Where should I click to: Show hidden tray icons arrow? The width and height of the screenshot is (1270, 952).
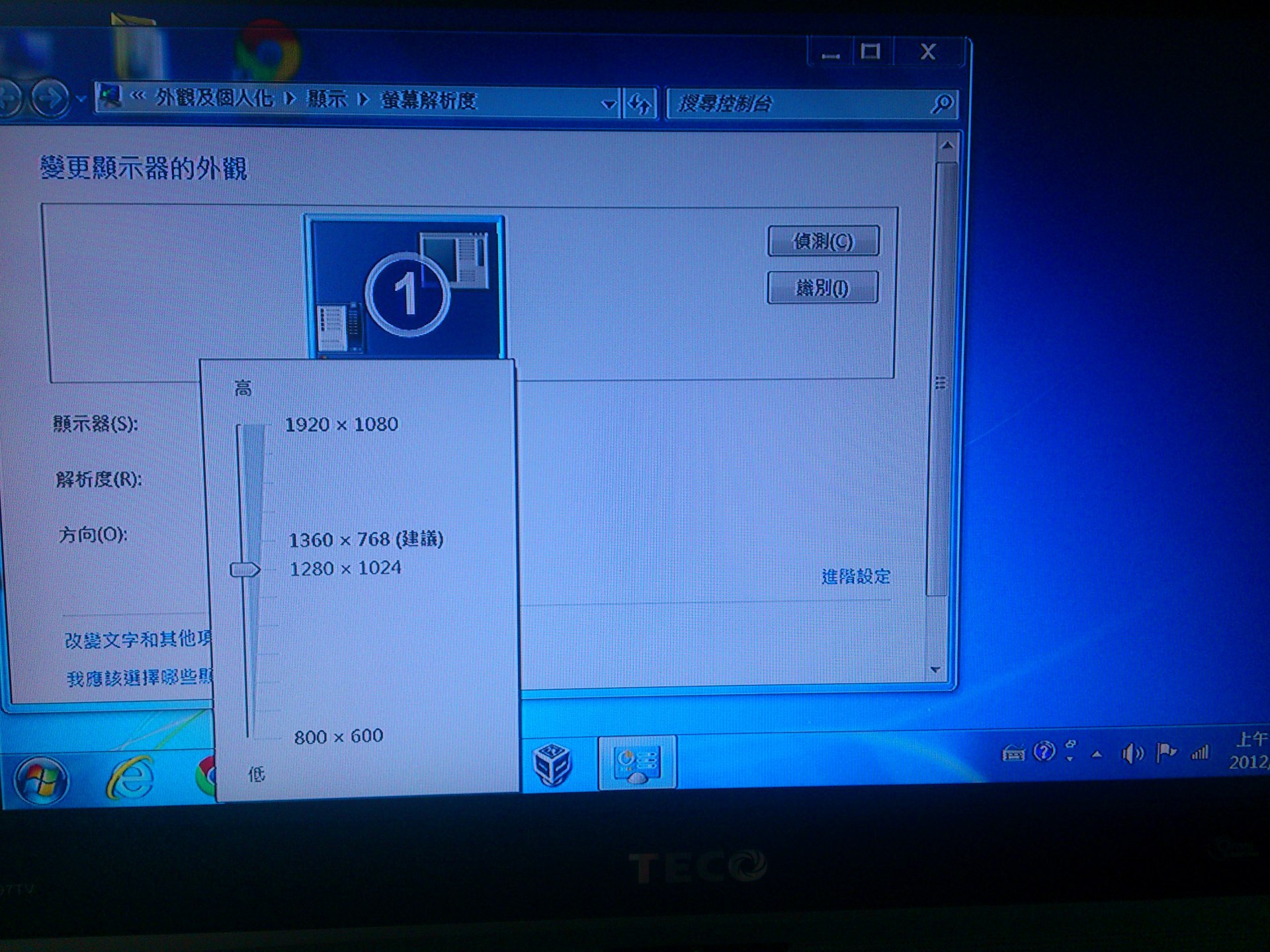pos(1097,754)
